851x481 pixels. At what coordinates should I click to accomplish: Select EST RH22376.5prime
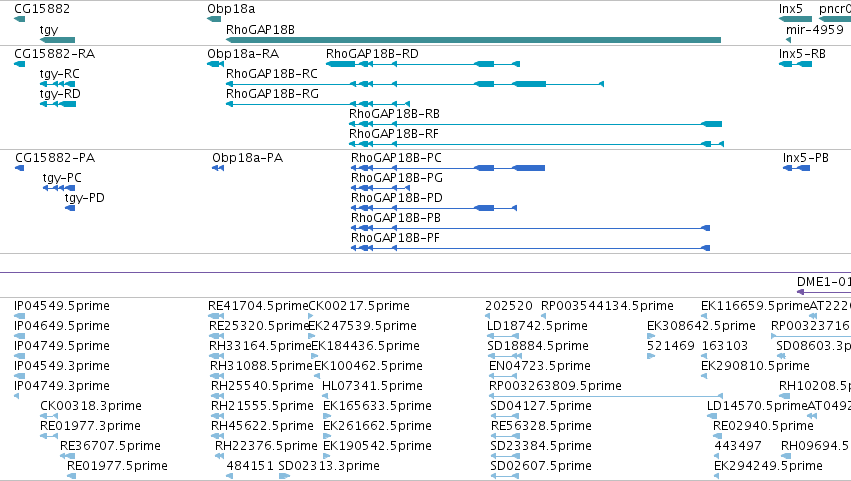point(266,447)
